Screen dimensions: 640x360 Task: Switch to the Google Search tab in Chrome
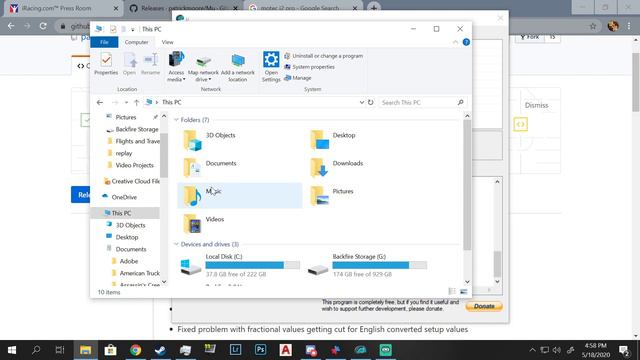302,8
